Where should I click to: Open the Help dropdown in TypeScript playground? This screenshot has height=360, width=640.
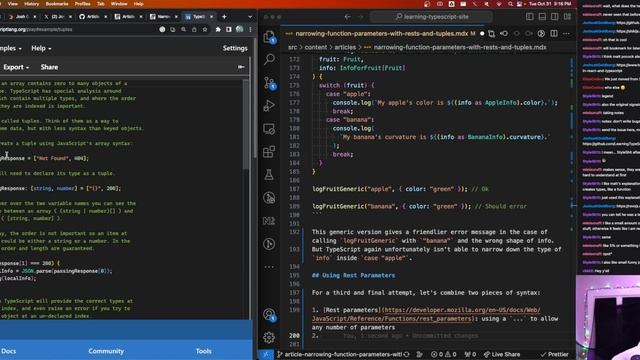tap(41, 48)
